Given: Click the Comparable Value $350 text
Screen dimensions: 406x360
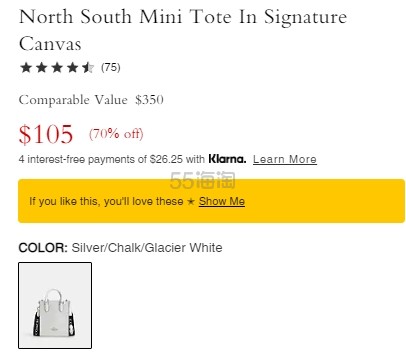Looking at the screenshot, I should tap(91, 100).
